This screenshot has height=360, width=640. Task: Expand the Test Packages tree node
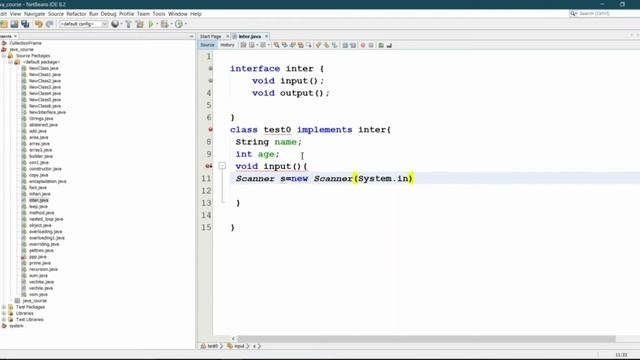4,307
